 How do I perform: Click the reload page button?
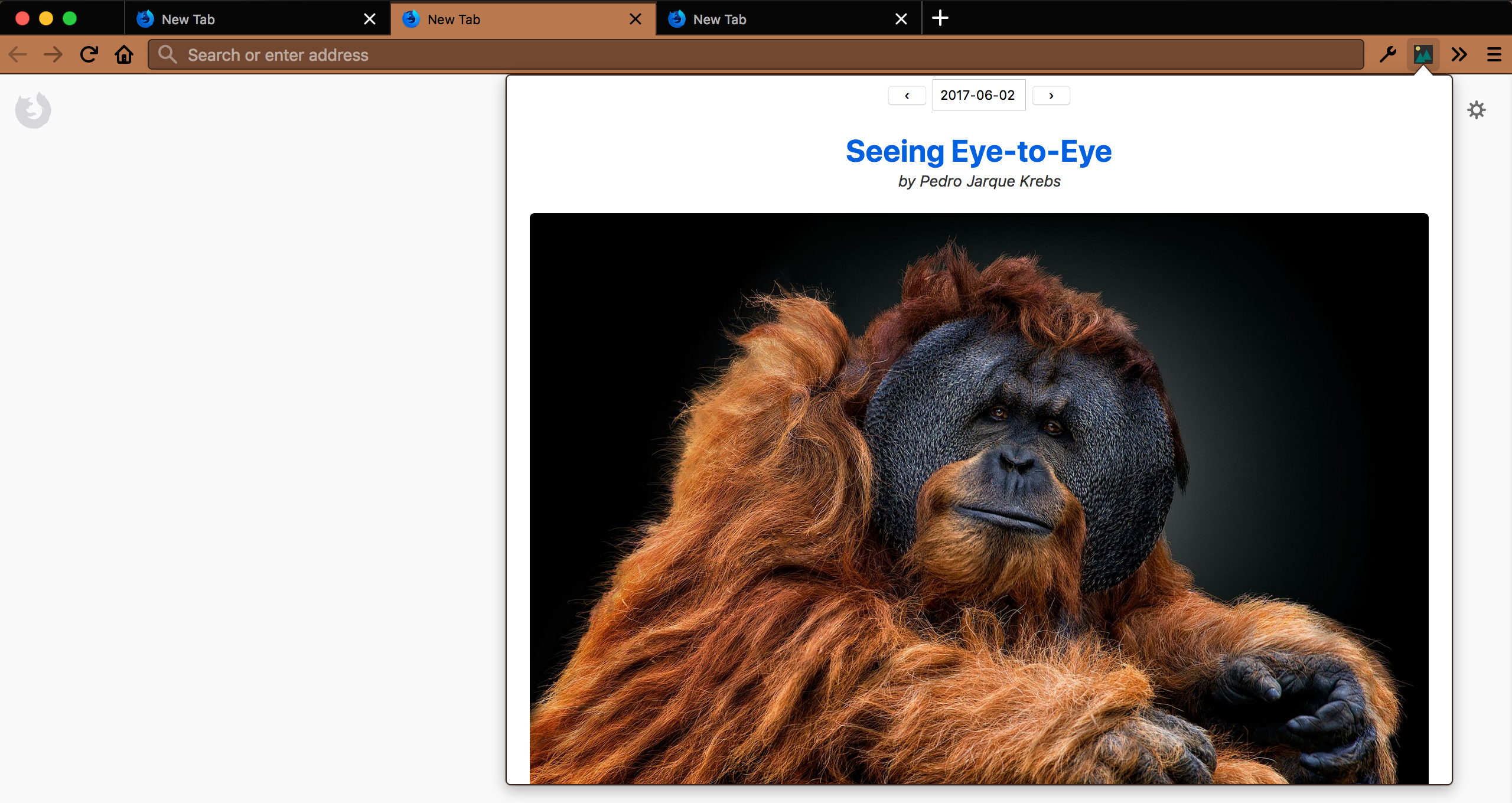89,55
